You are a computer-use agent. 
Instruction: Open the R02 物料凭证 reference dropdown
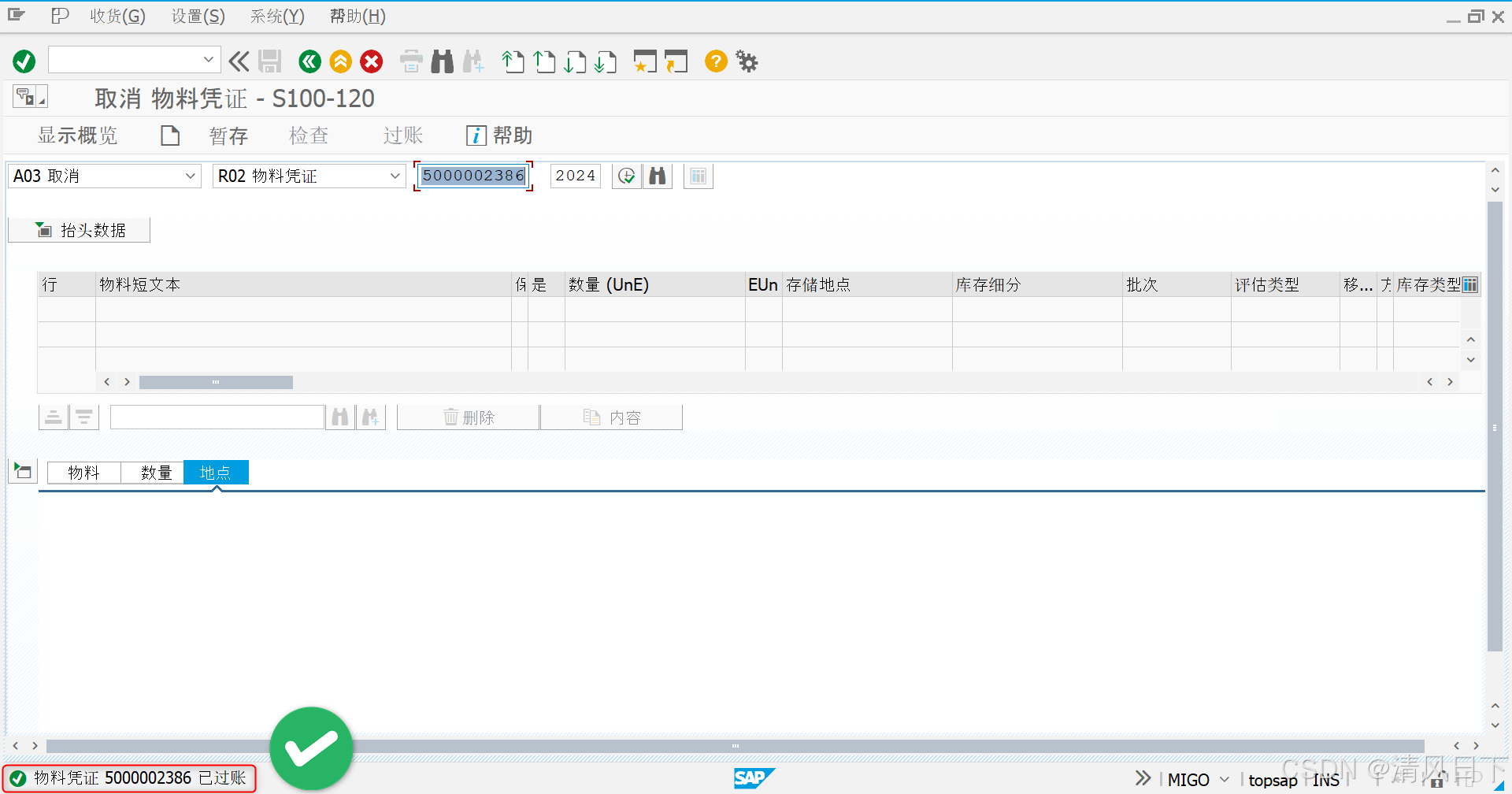[395, 176]
